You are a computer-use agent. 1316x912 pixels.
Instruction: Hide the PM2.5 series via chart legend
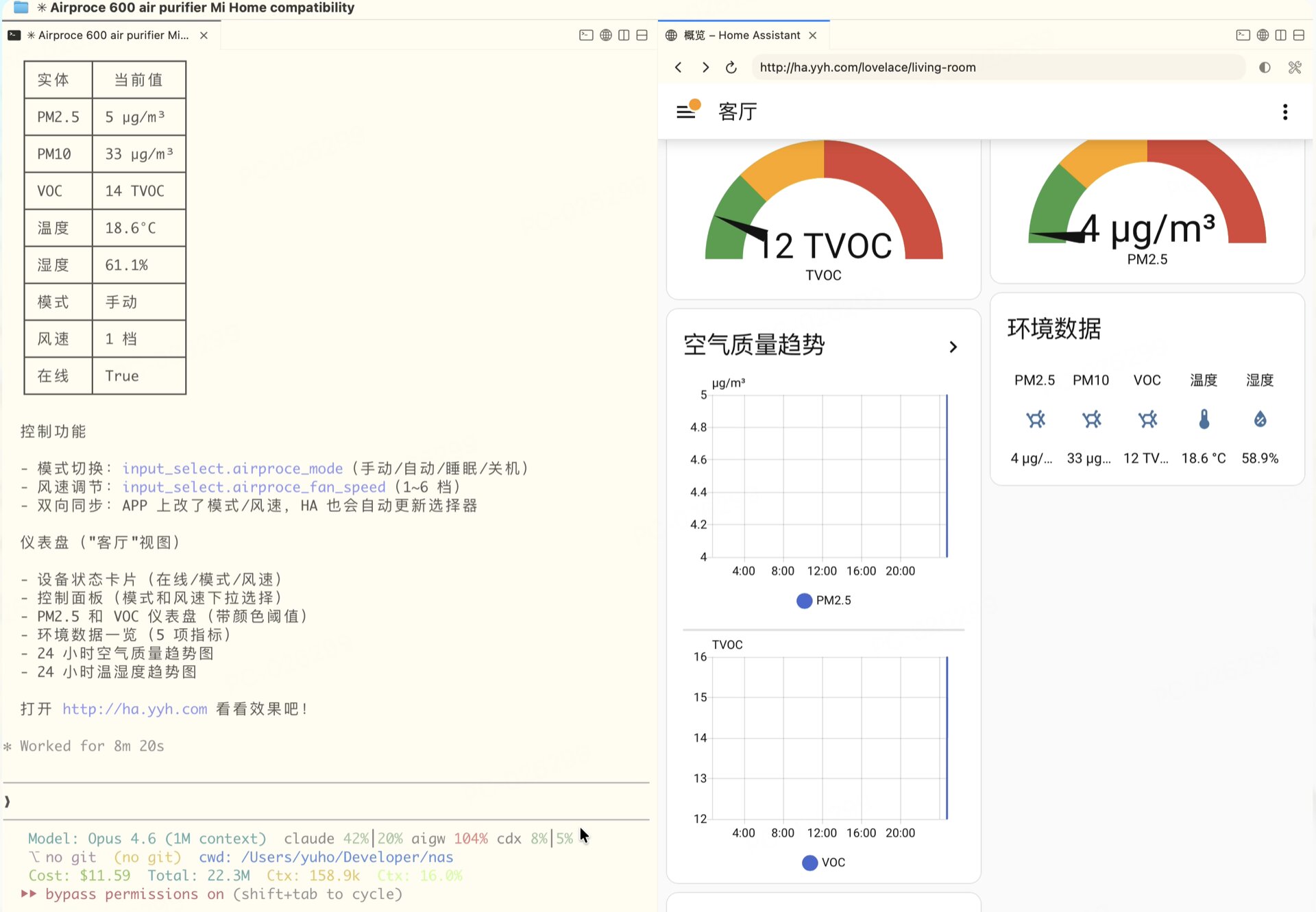point(823,600)
